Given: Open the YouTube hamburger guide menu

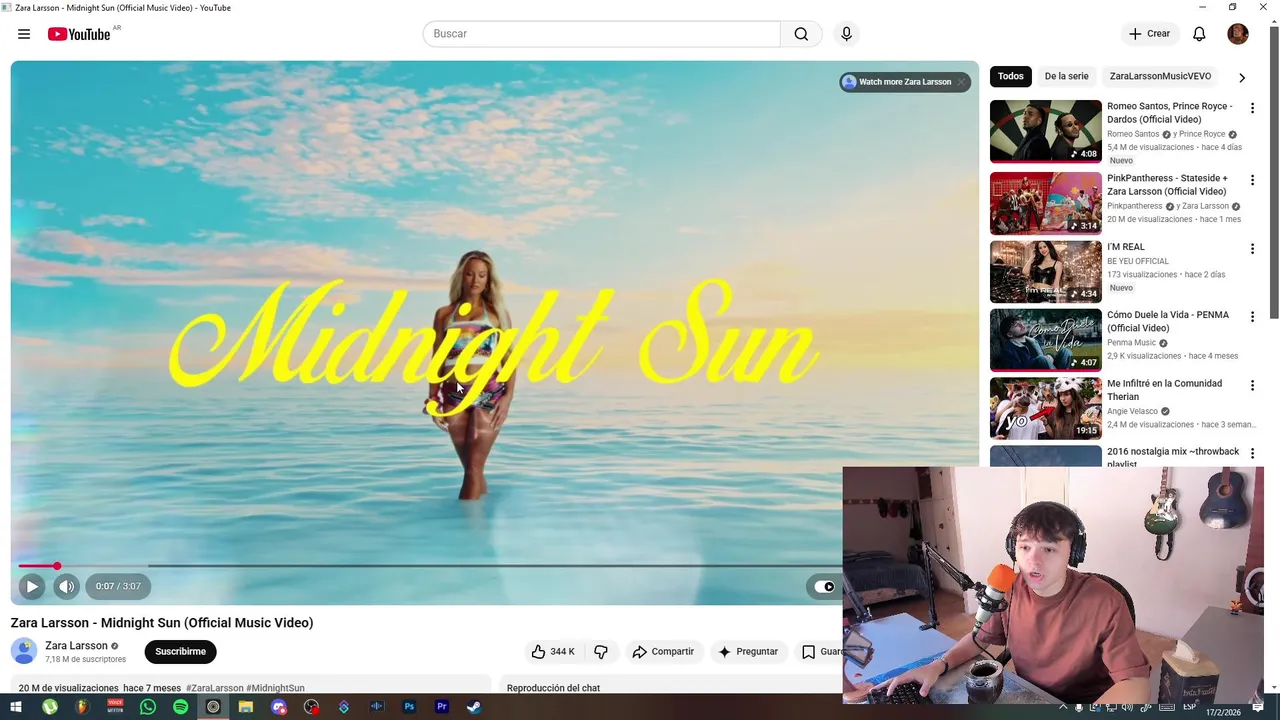Looking at the screenshot, I should pyautogui.click(x=24, y=34).
